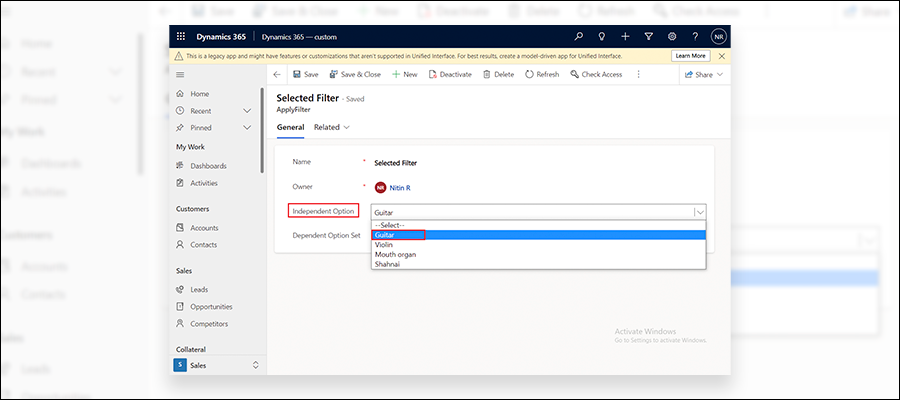Choose --Select-- in the option list
This screenshot has height=400, width=900.
538,226
